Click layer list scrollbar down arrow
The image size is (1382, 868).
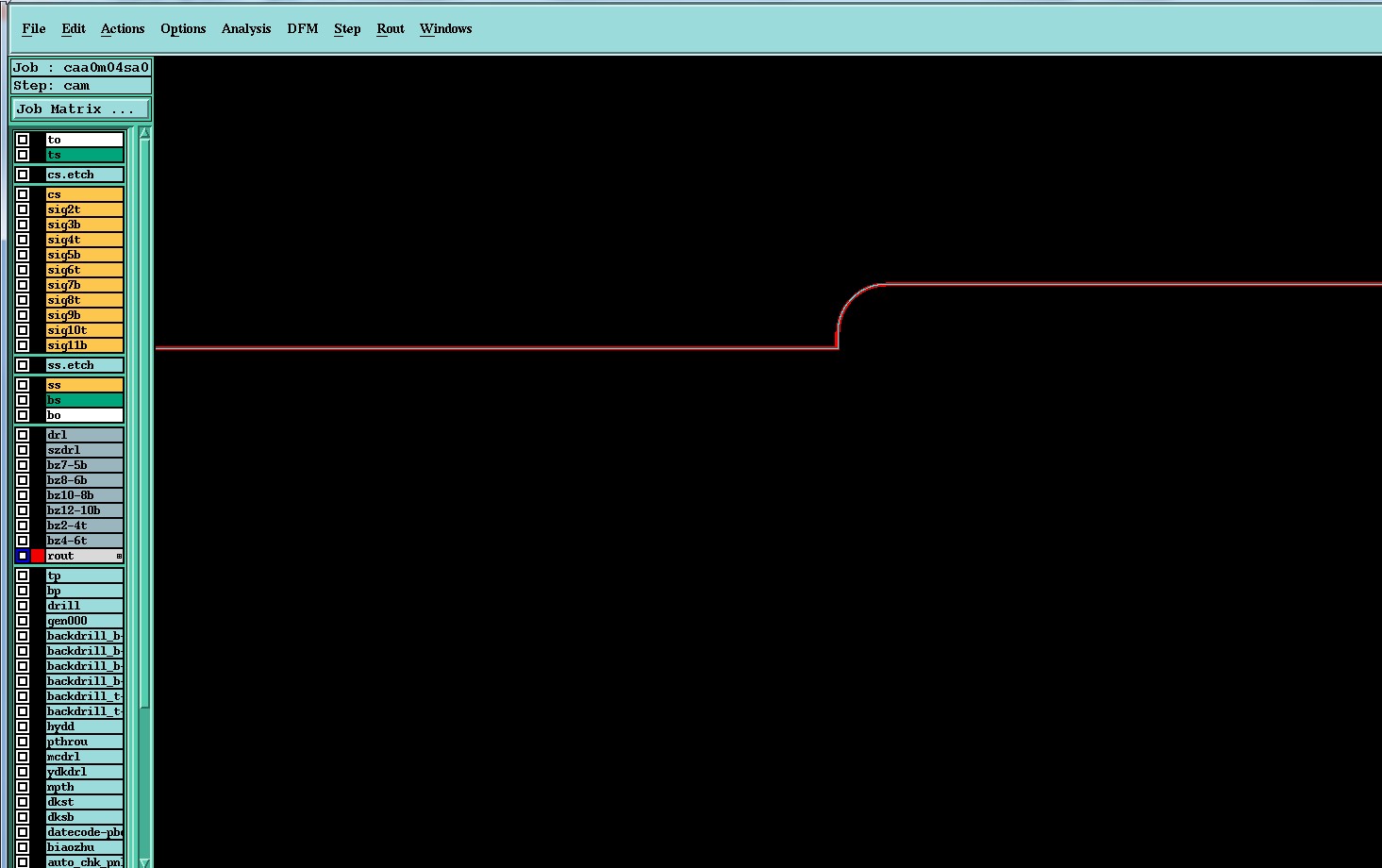tap(144, 862)
